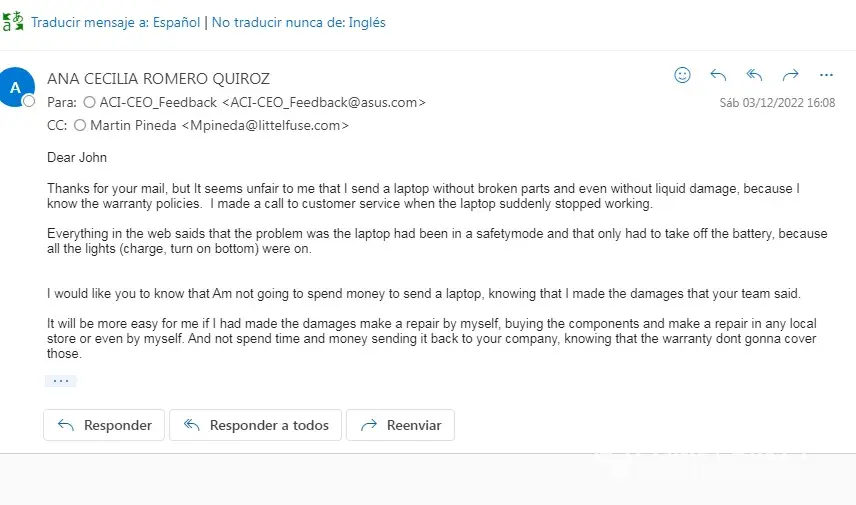Click the forward arrow icon in header
The height and width of the screenshot is (505, 856).
pyautogui.click(x=790, y=75)
